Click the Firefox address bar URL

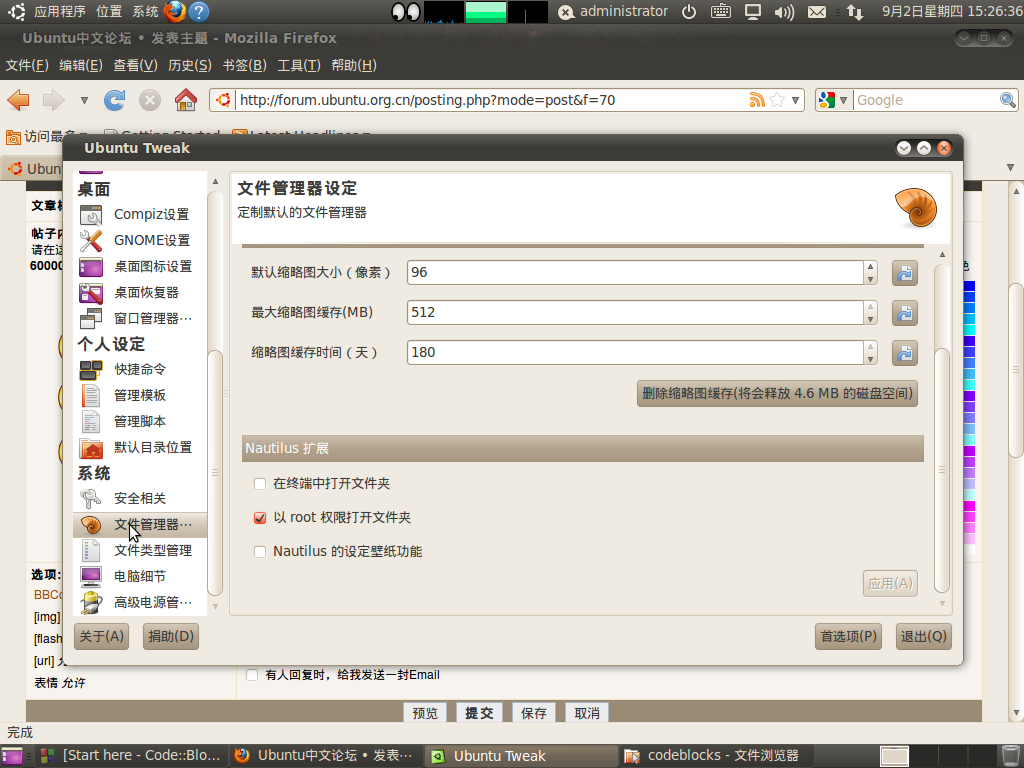(427, 100)
